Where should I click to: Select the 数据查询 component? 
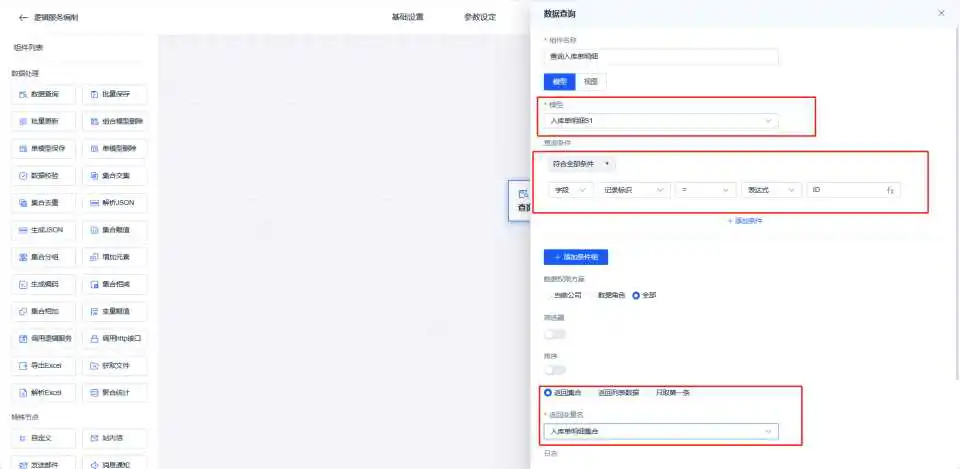[43, 95]
